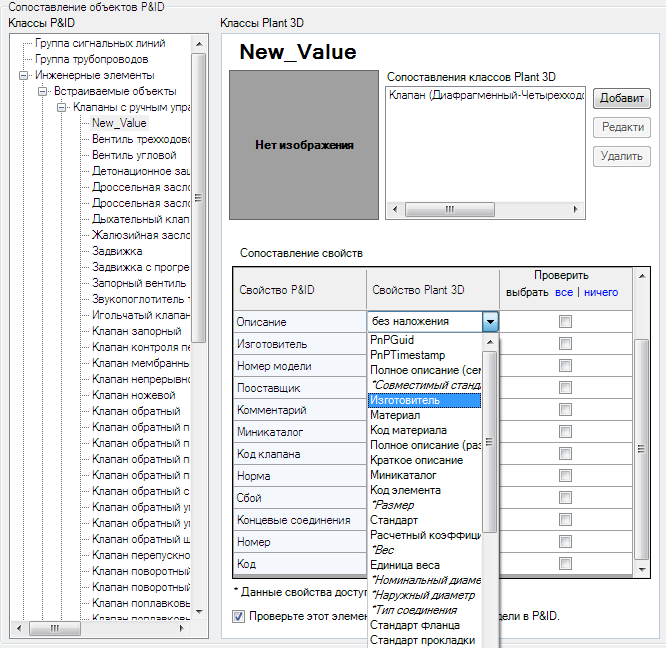
Task: Check the box in the Норма row
Action: coord(565,476)
